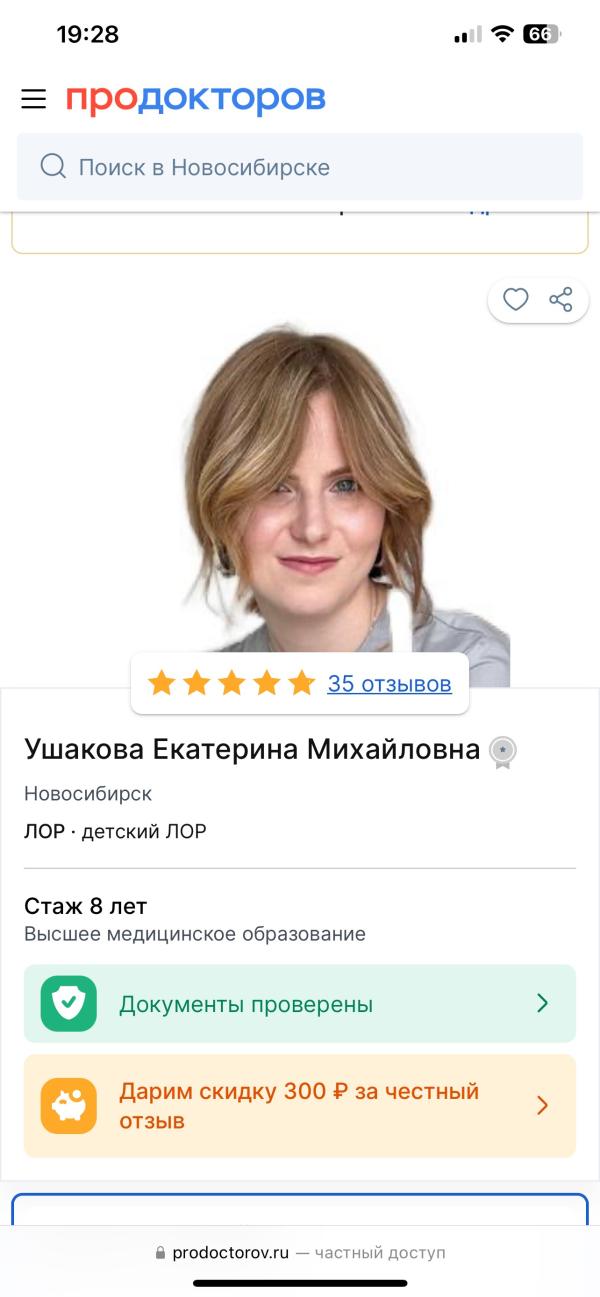Expand the Документы проверены chevron

[542, 1003]
